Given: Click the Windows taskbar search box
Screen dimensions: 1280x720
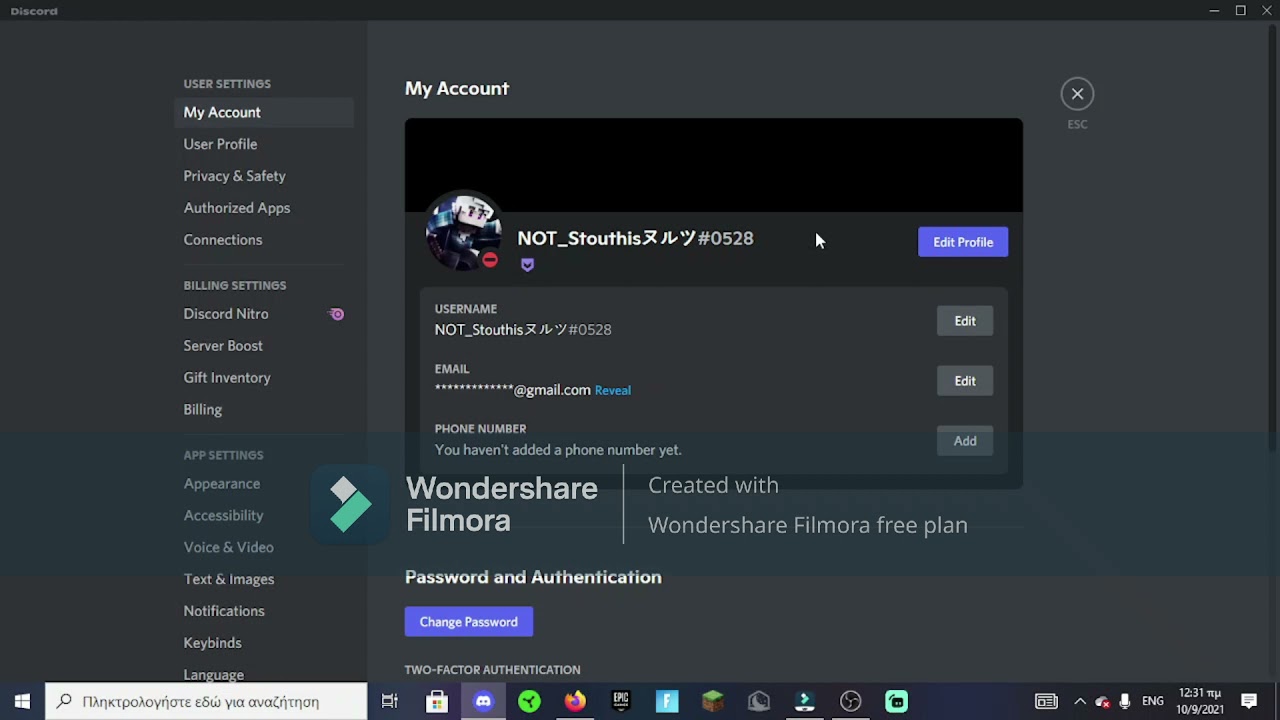Looking at the screenshot, I should [207, 702].
